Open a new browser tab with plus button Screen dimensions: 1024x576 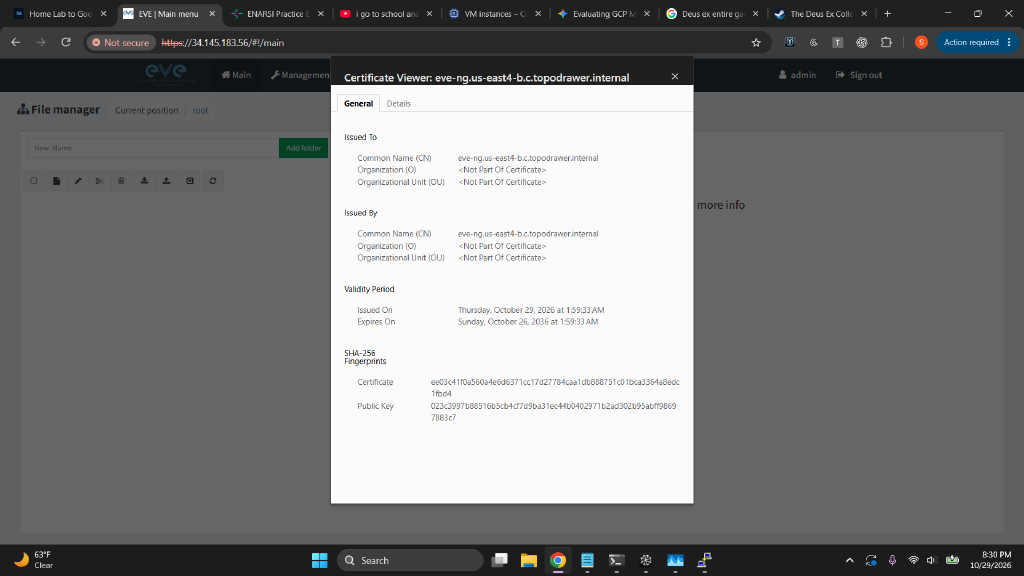click(x=887, y=14)
